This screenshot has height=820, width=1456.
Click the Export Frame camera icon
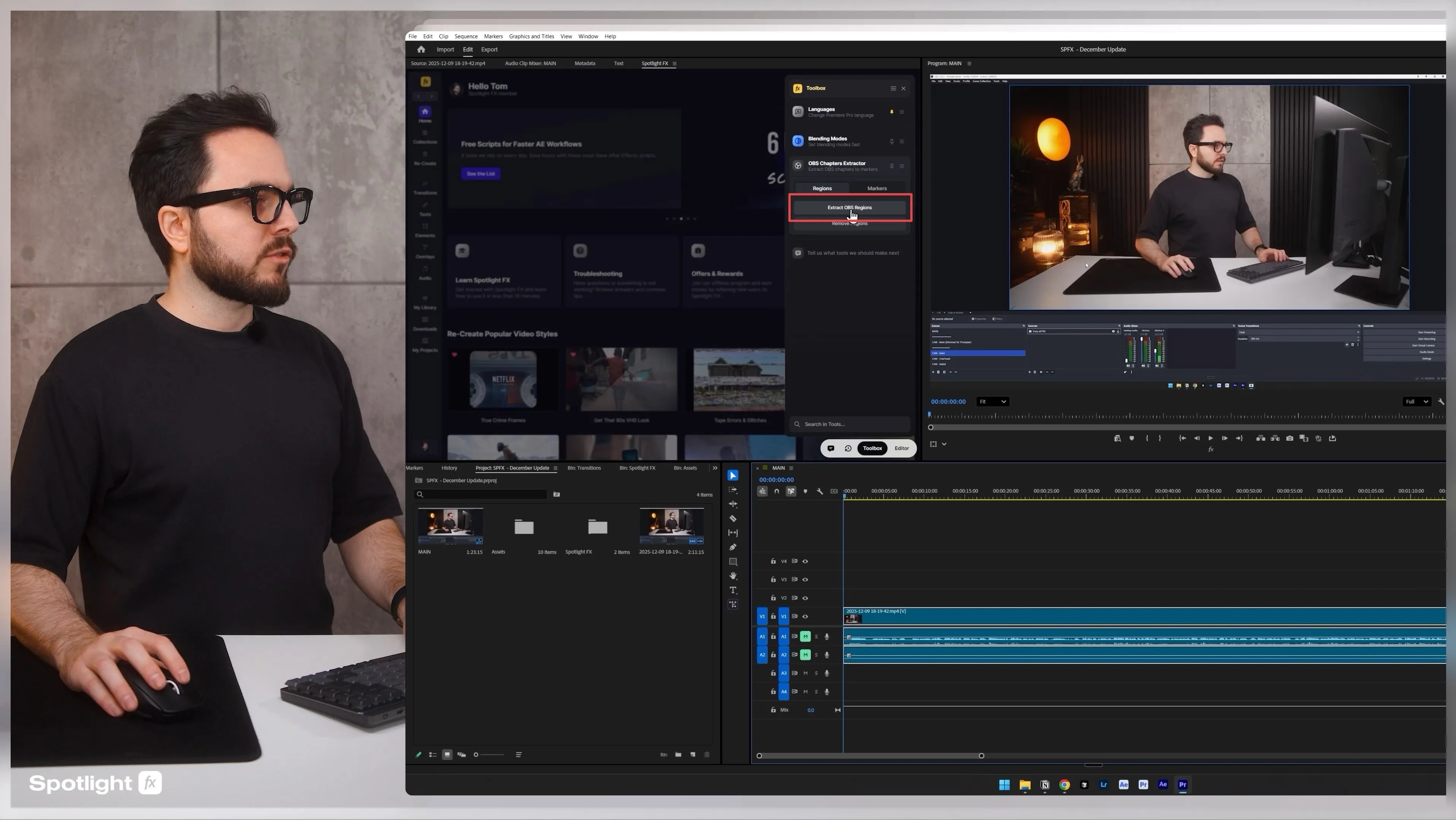point(1289,438)
